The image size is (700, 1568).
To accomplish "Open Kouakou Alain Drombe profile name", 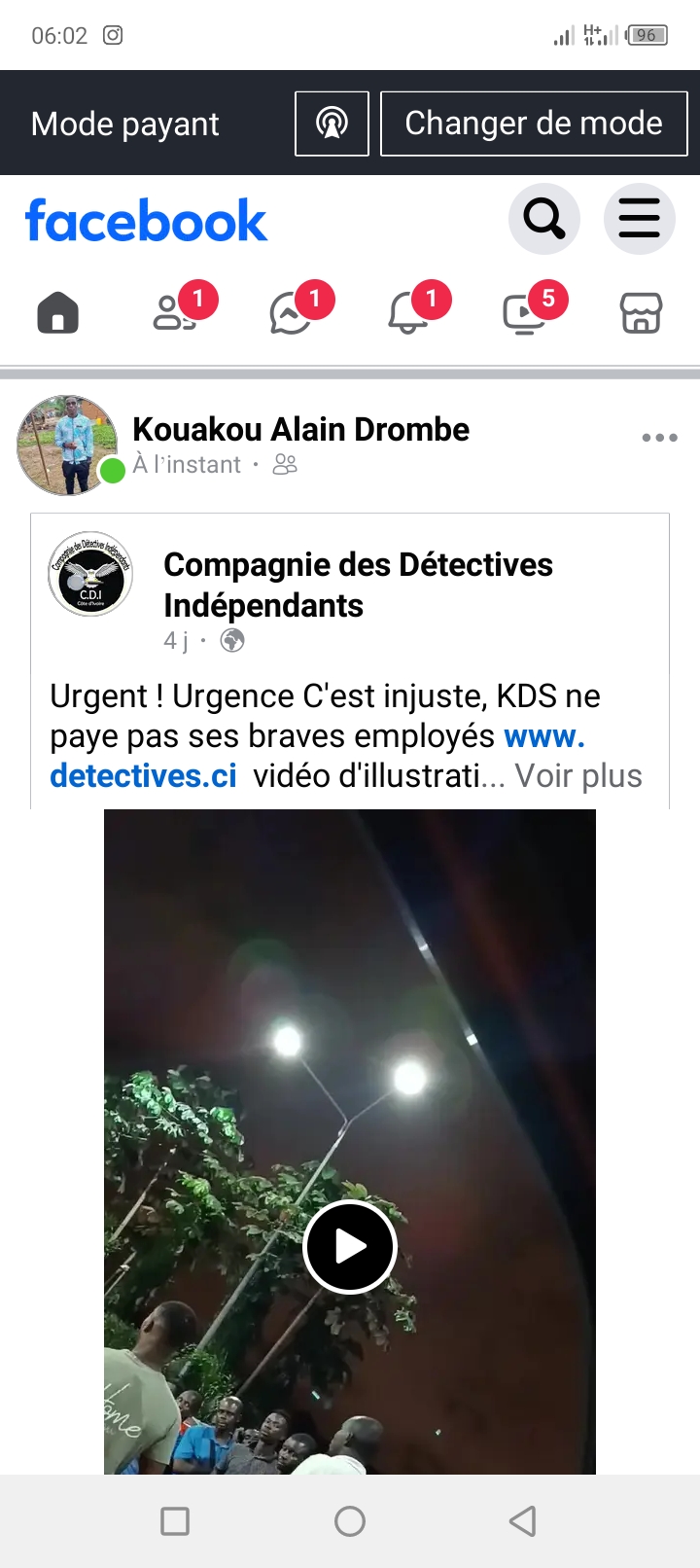I will tap(300, 429).
